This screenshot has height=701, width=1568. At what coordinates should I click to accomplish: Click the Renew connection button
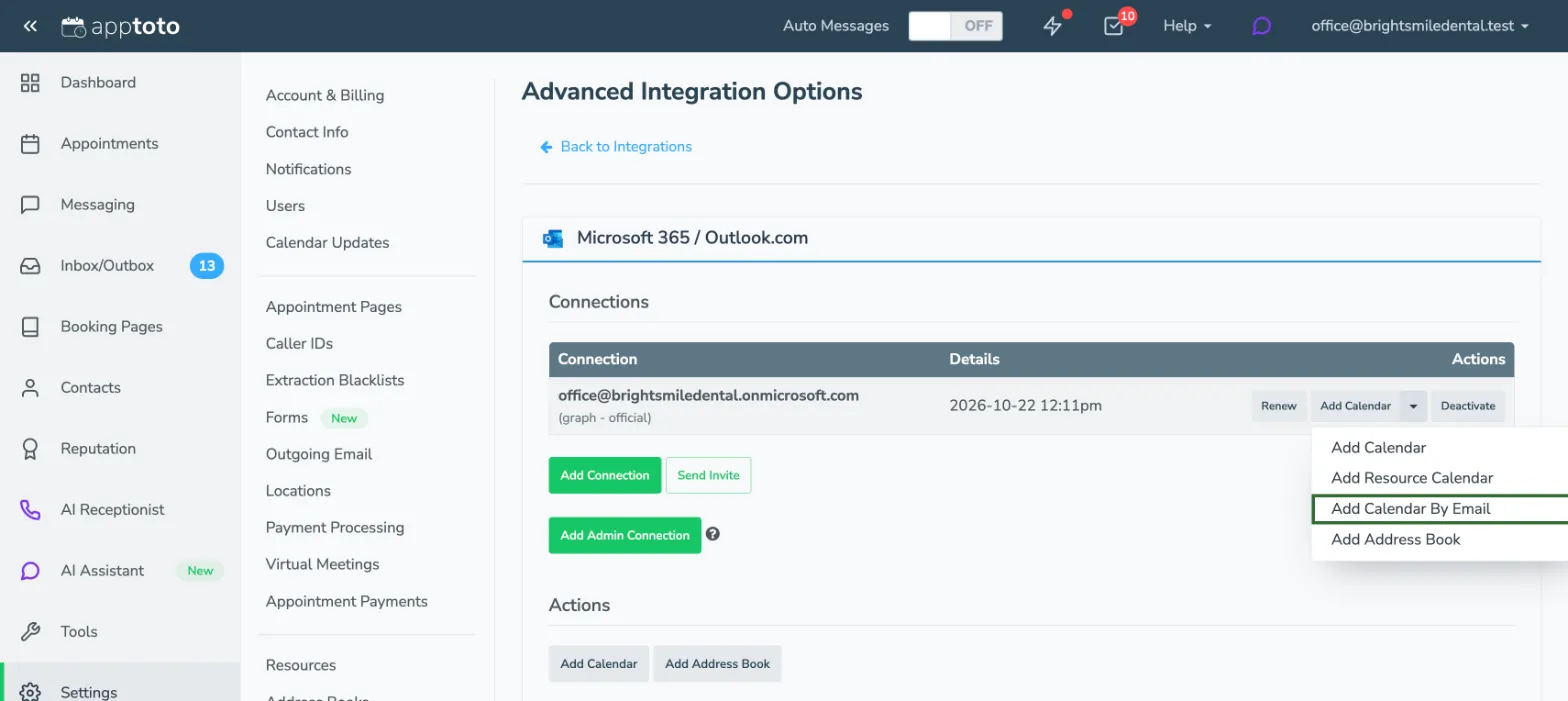pyautogui.click(x=1279, y=406)
